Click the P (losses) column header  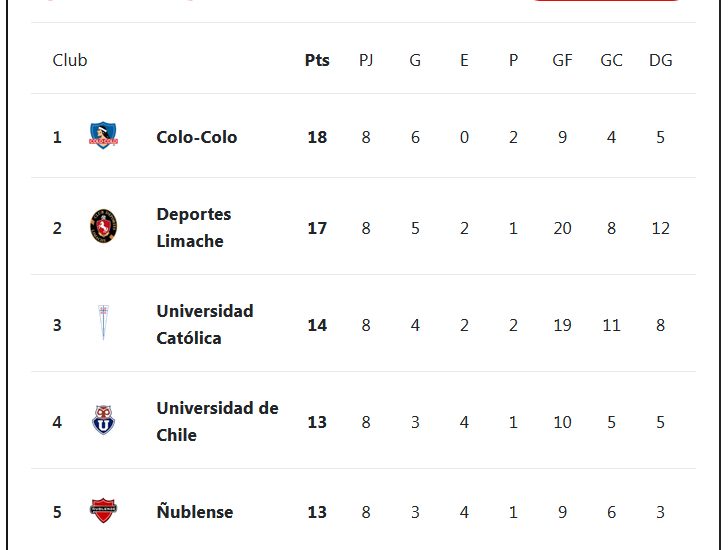513,60
